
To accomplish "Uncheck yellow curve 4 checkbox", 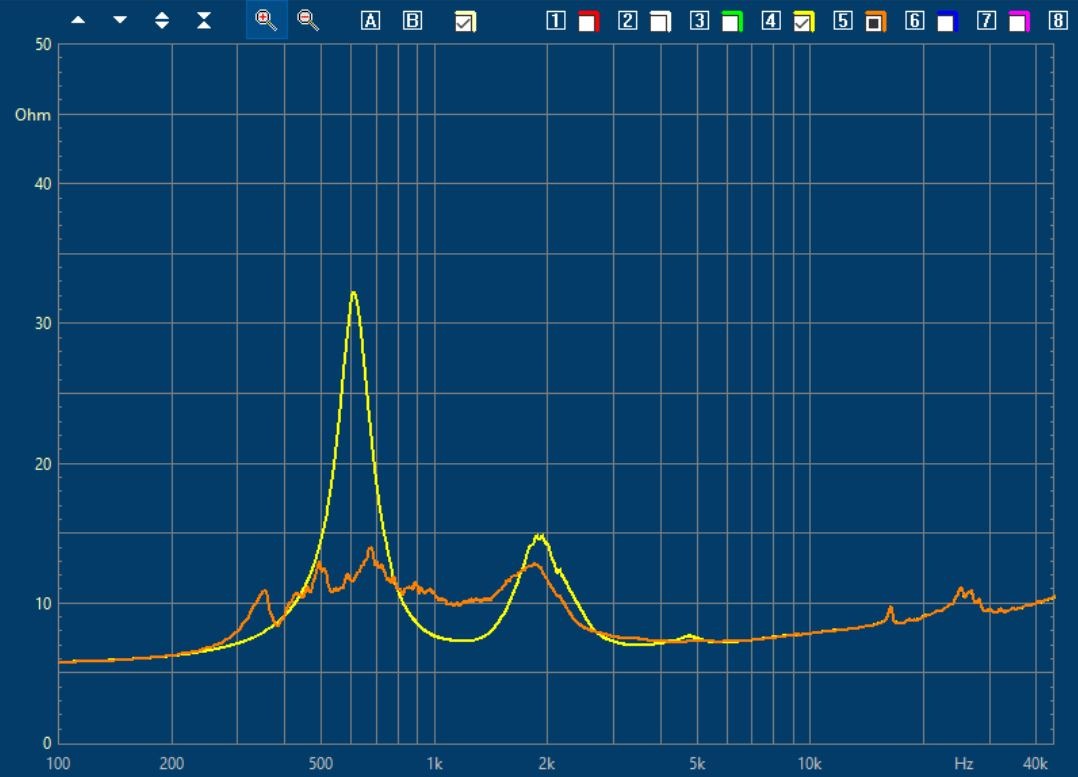I will pyautogui.click(x=803, y=22).
